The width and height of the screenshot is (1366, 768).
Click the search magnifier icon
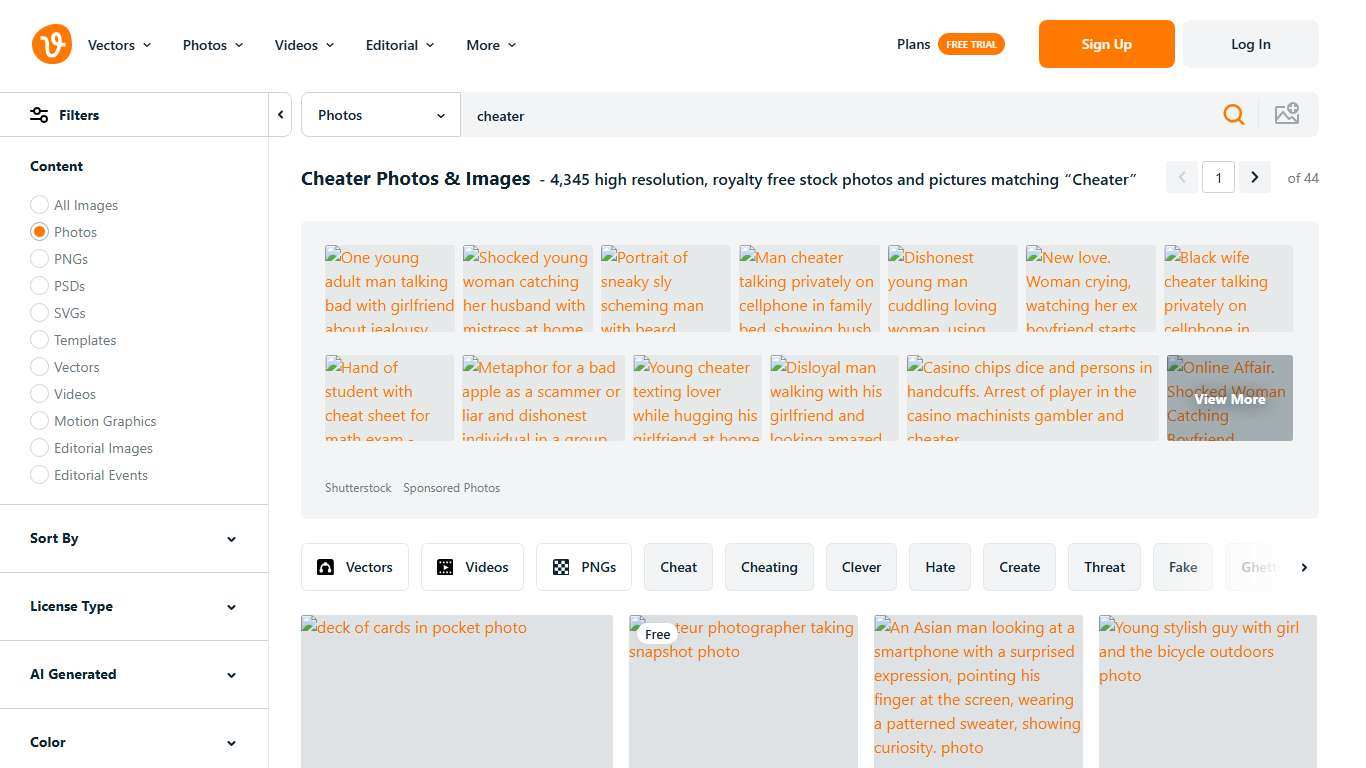[1233, 114]
